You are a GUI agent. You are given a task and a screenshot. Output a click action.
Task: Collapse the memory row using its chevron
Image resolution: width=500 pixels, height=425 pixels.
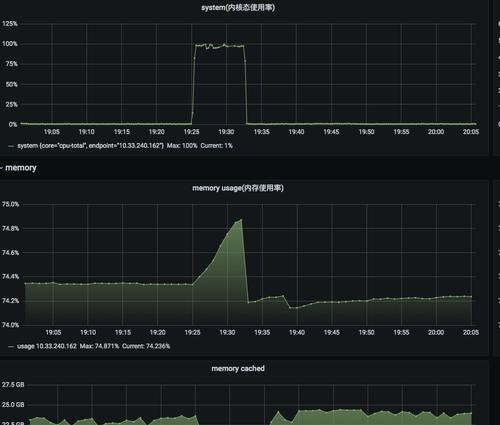click(x=1, y=168)
